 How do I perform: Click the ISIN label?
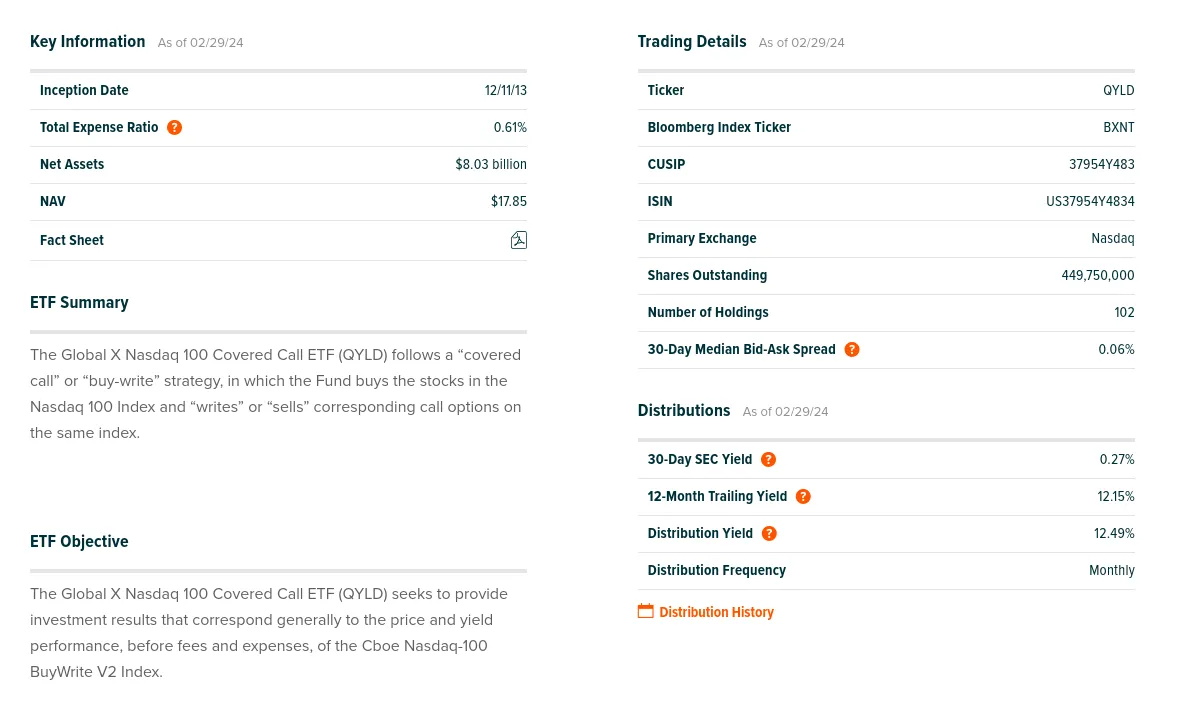[660, 202]
